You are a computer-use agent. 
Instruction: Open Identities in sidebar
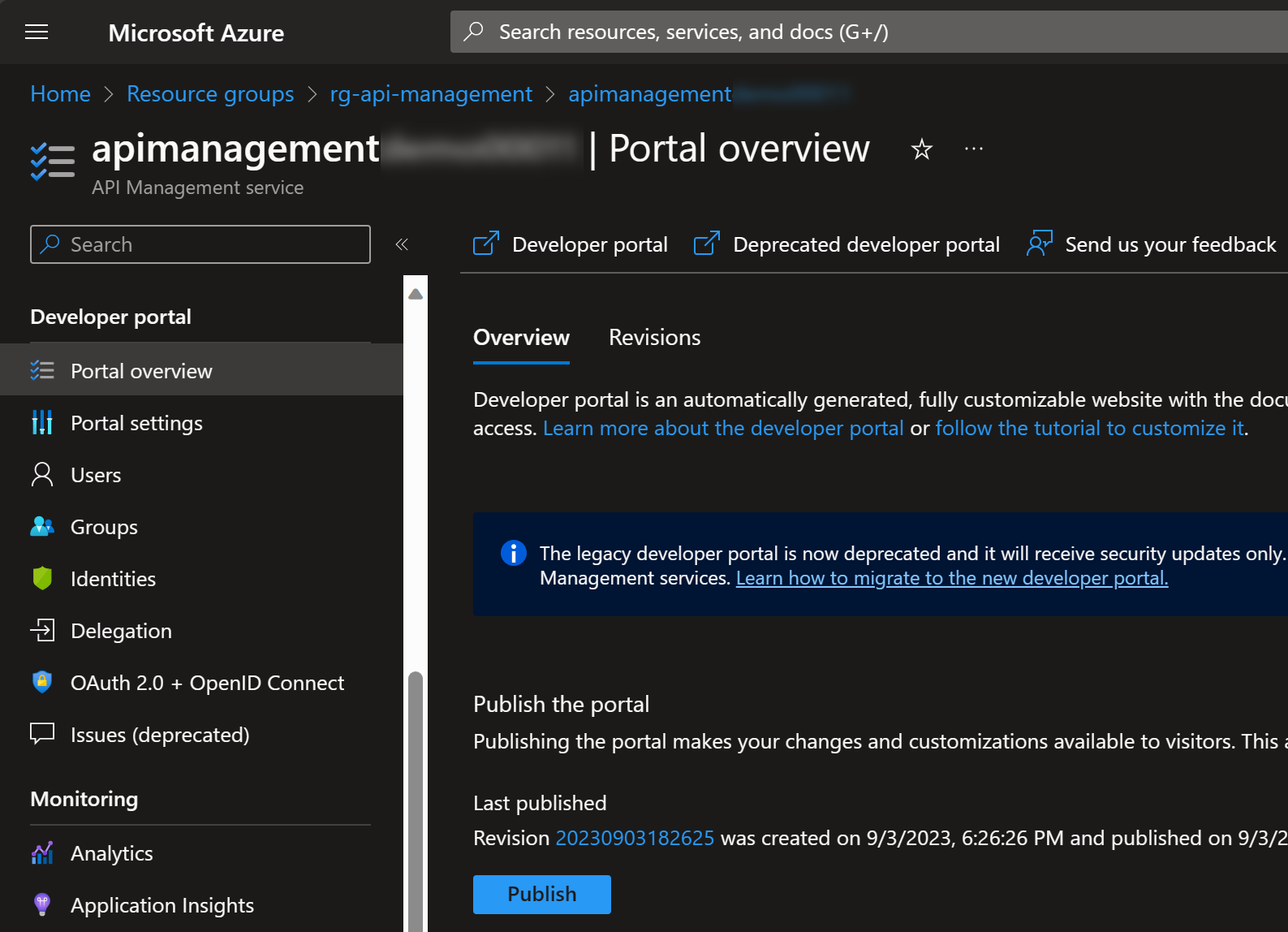click(201, 578)
